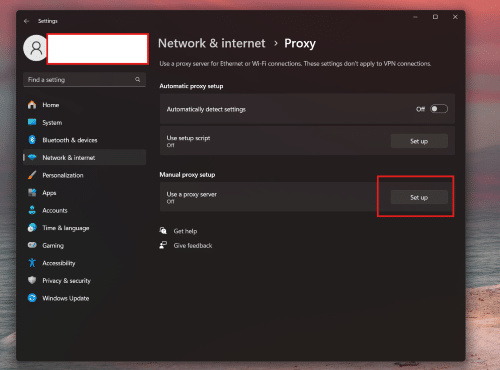
Task: Click the Proxy page title
Action: click(x=300, y=44)
